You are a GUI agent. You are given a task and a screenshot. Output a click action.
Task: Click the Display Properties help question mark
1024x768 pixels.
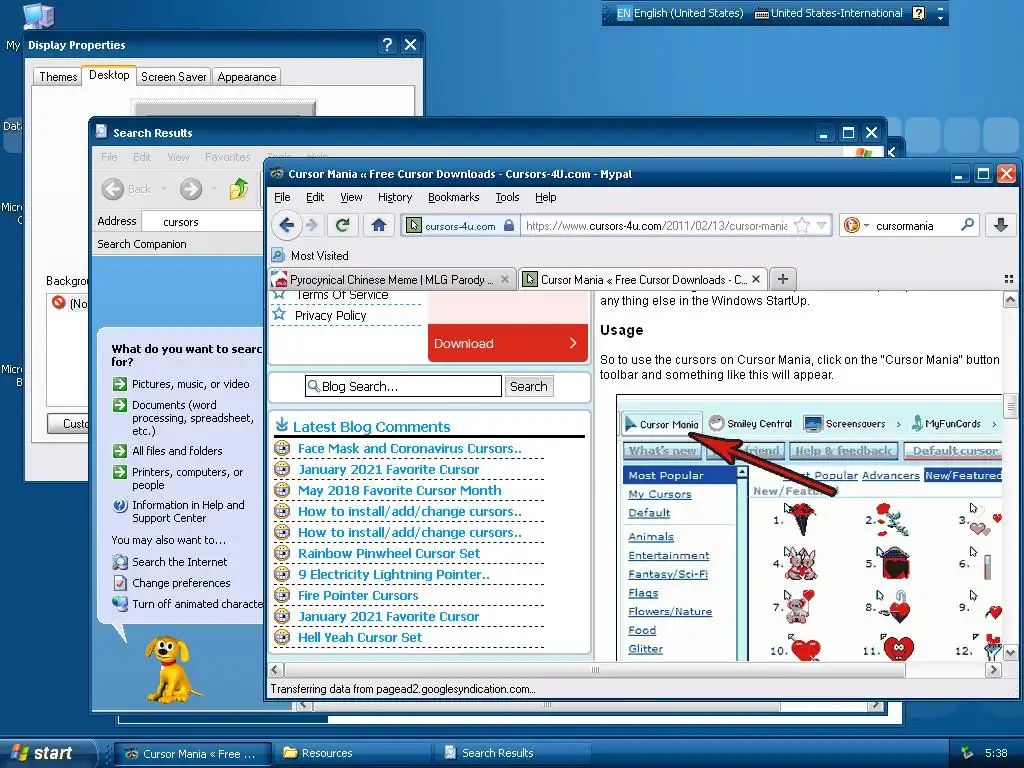[387, 44]
